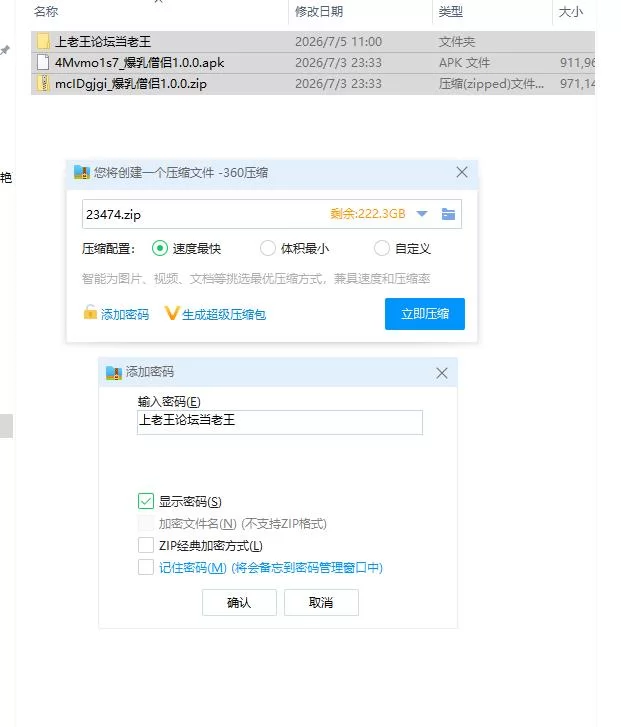The height and width of the screenshot is (727, 621).
Task: Cancel the password dialog with 取消
Action: [x=321, y=602]
